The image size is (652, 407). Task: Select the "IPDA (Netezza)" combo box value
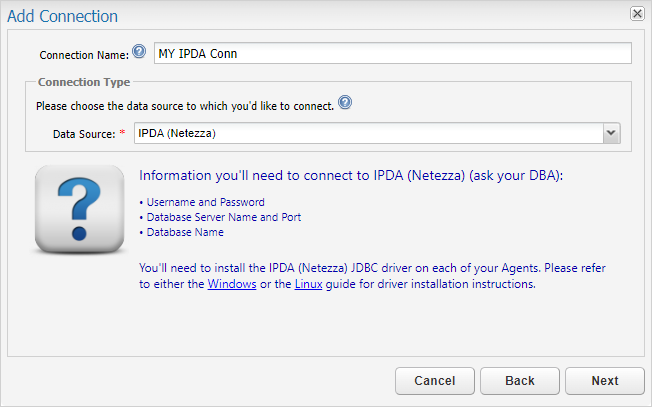[368, 133]
